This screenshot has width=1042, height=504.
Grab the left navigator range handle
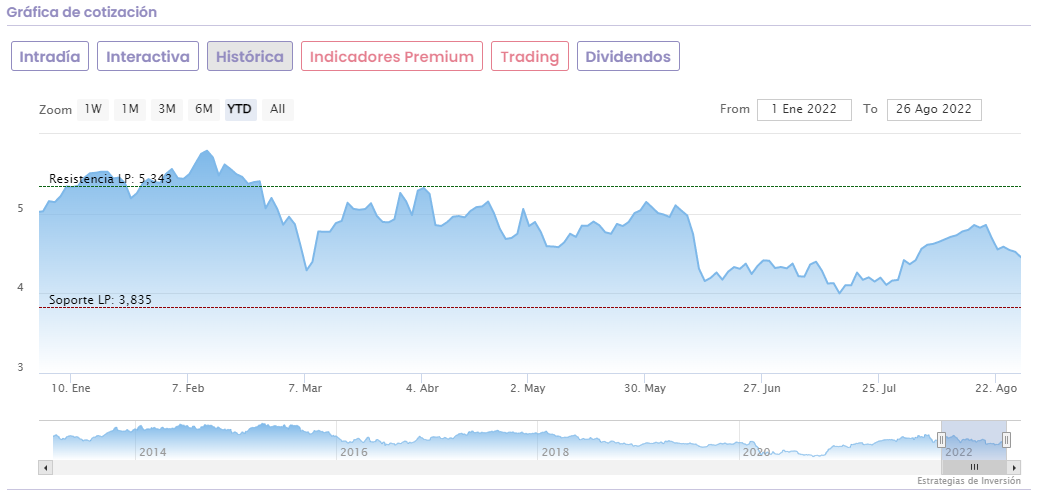(x=941, y=439)
